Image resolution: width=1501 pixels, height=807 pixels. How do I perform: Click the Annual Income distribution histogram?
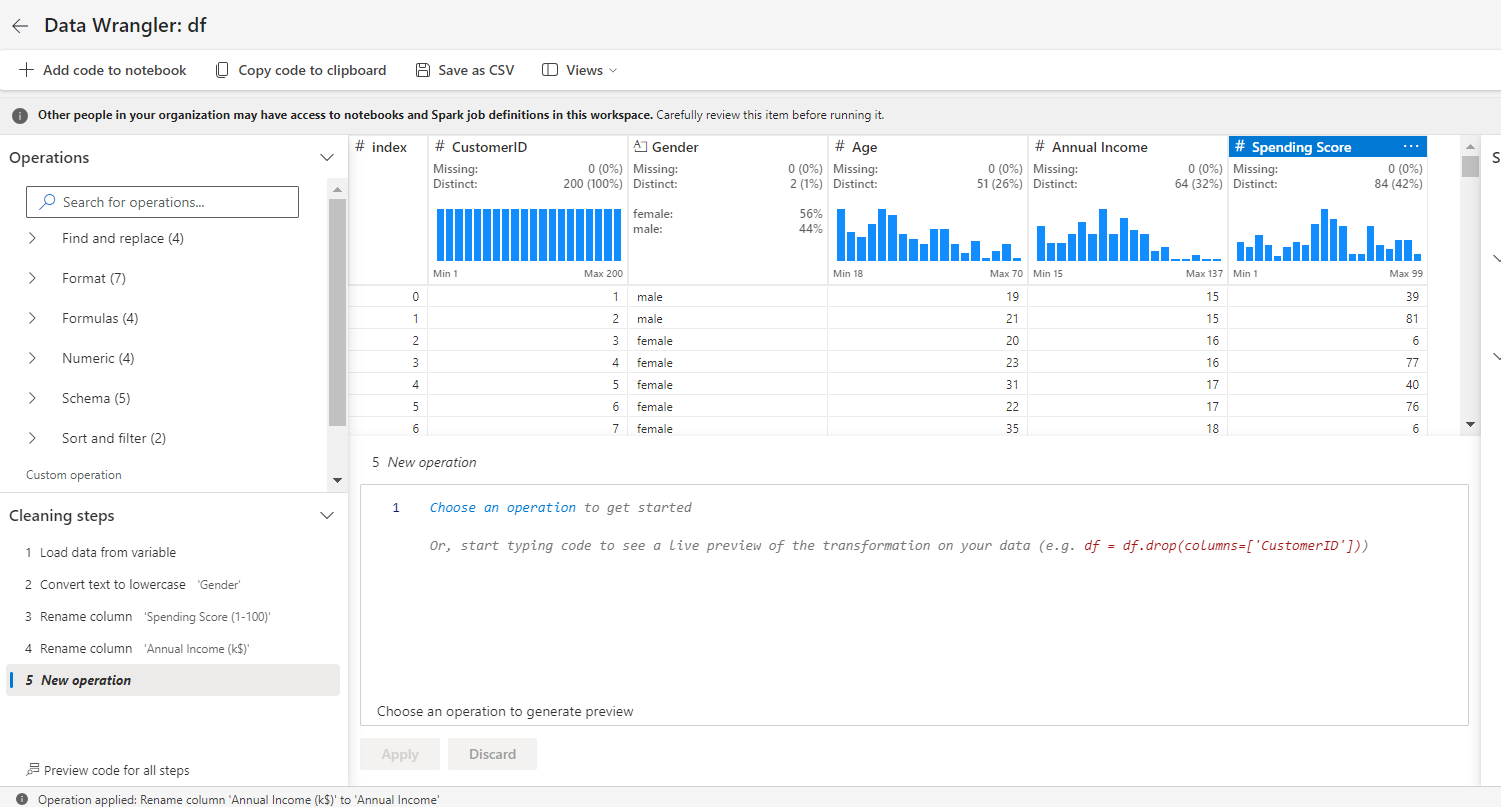1129,235
